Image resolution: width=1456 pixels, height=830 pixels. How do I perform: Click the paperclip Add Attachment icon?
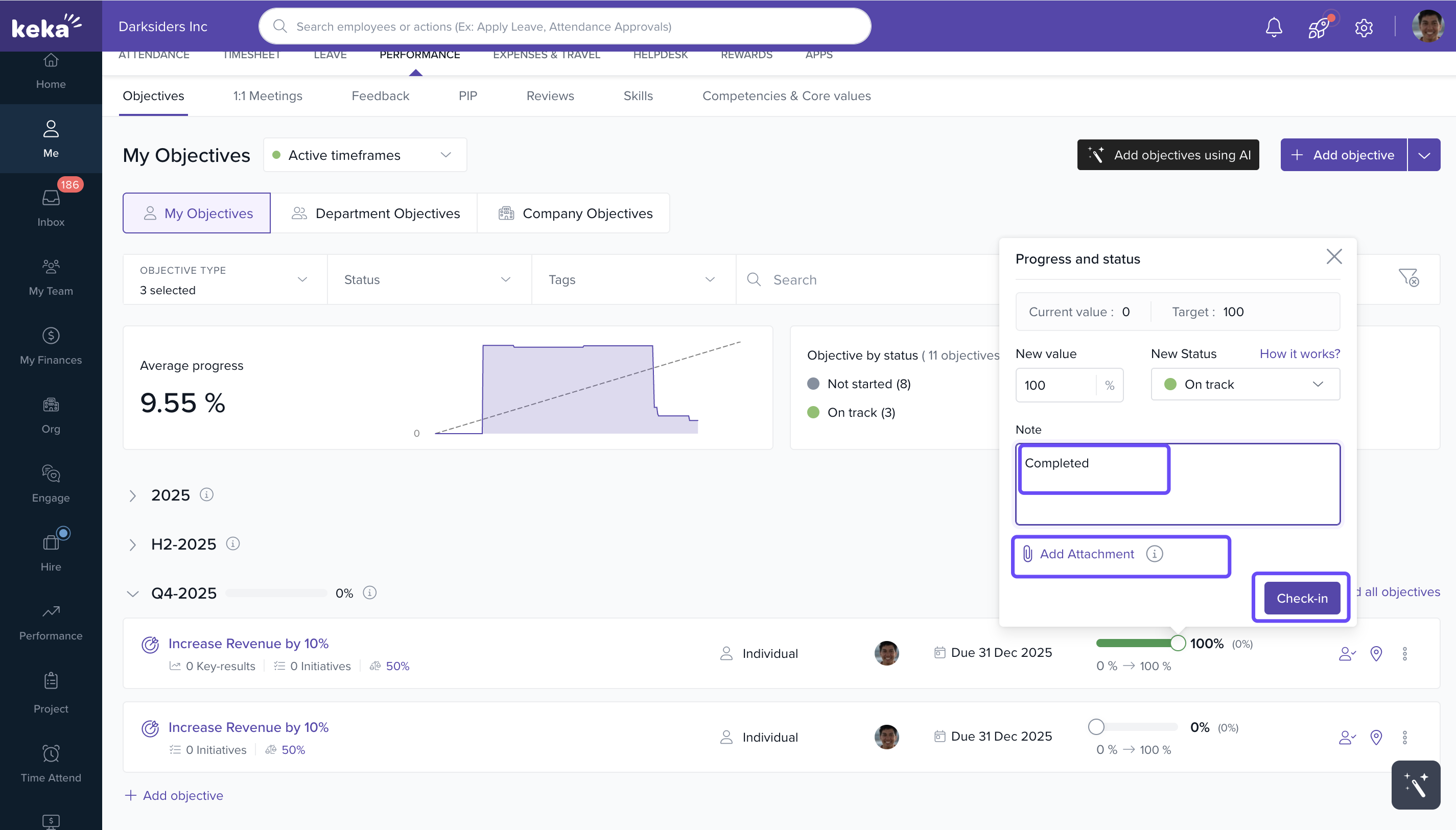(1027, 554)
